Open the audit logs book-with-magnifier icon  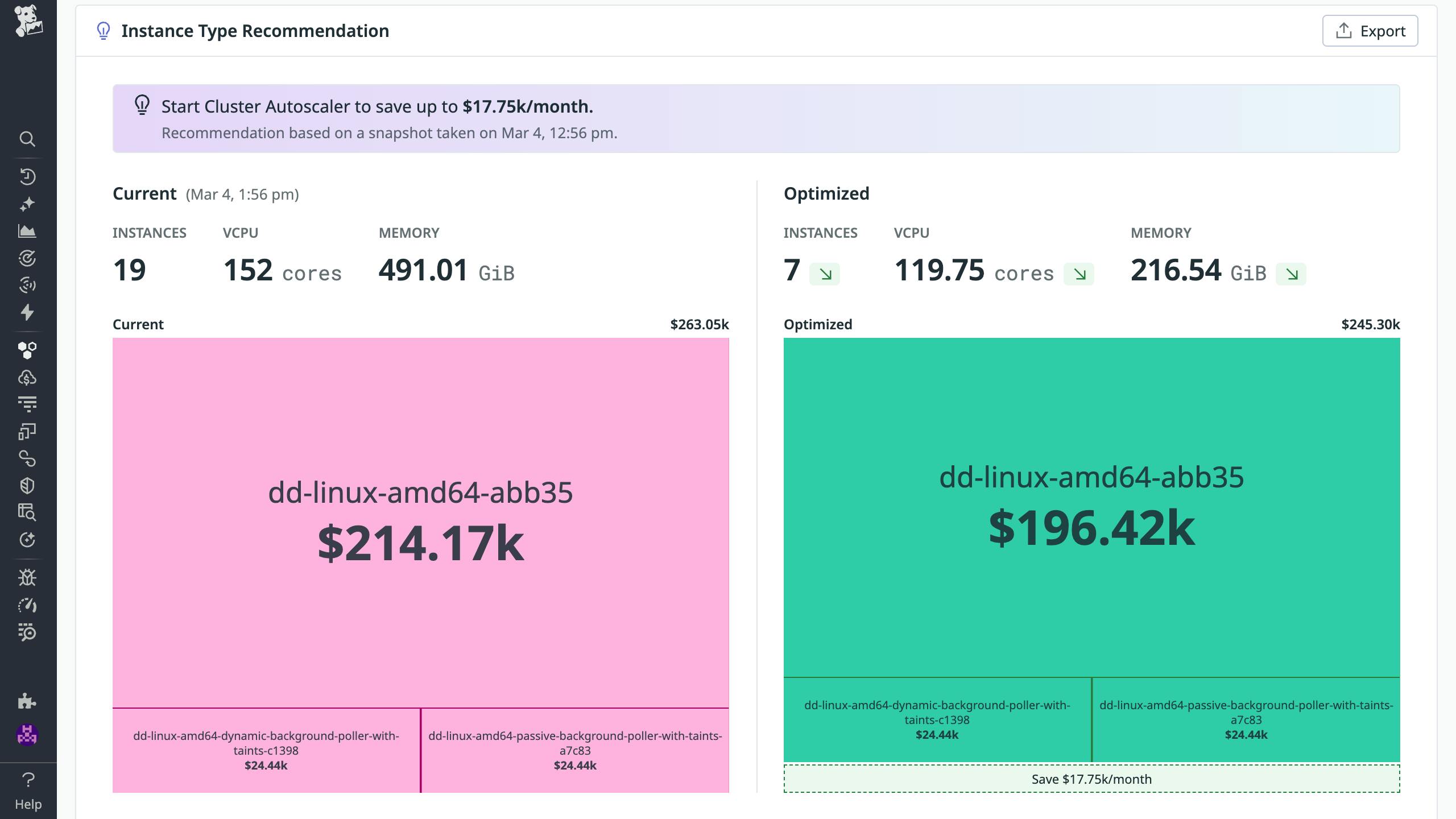pyautogui.click(x=28, y=511)
